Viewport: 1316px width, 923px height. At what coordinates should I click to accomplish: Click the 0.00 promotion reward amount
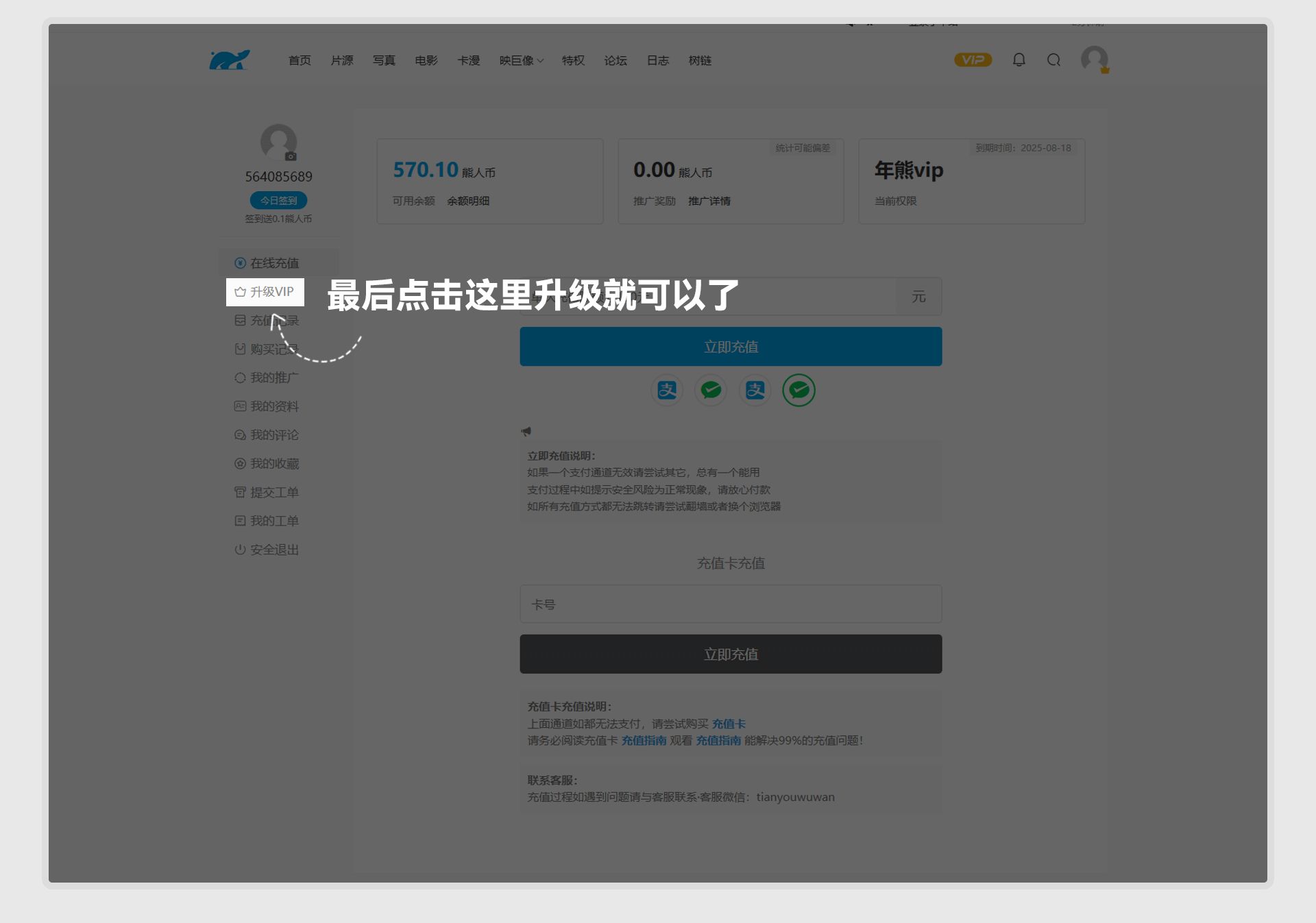pos(654,169)
